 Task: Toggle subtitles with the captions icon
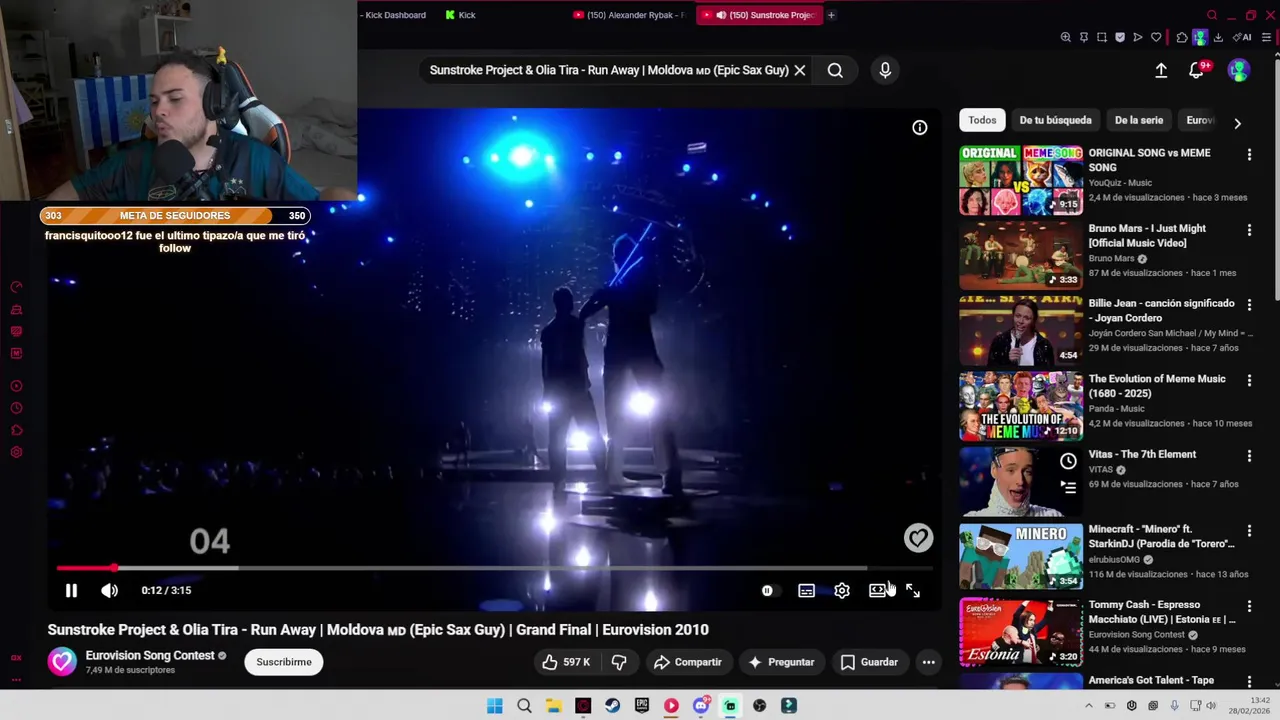[x=806, y=590]
